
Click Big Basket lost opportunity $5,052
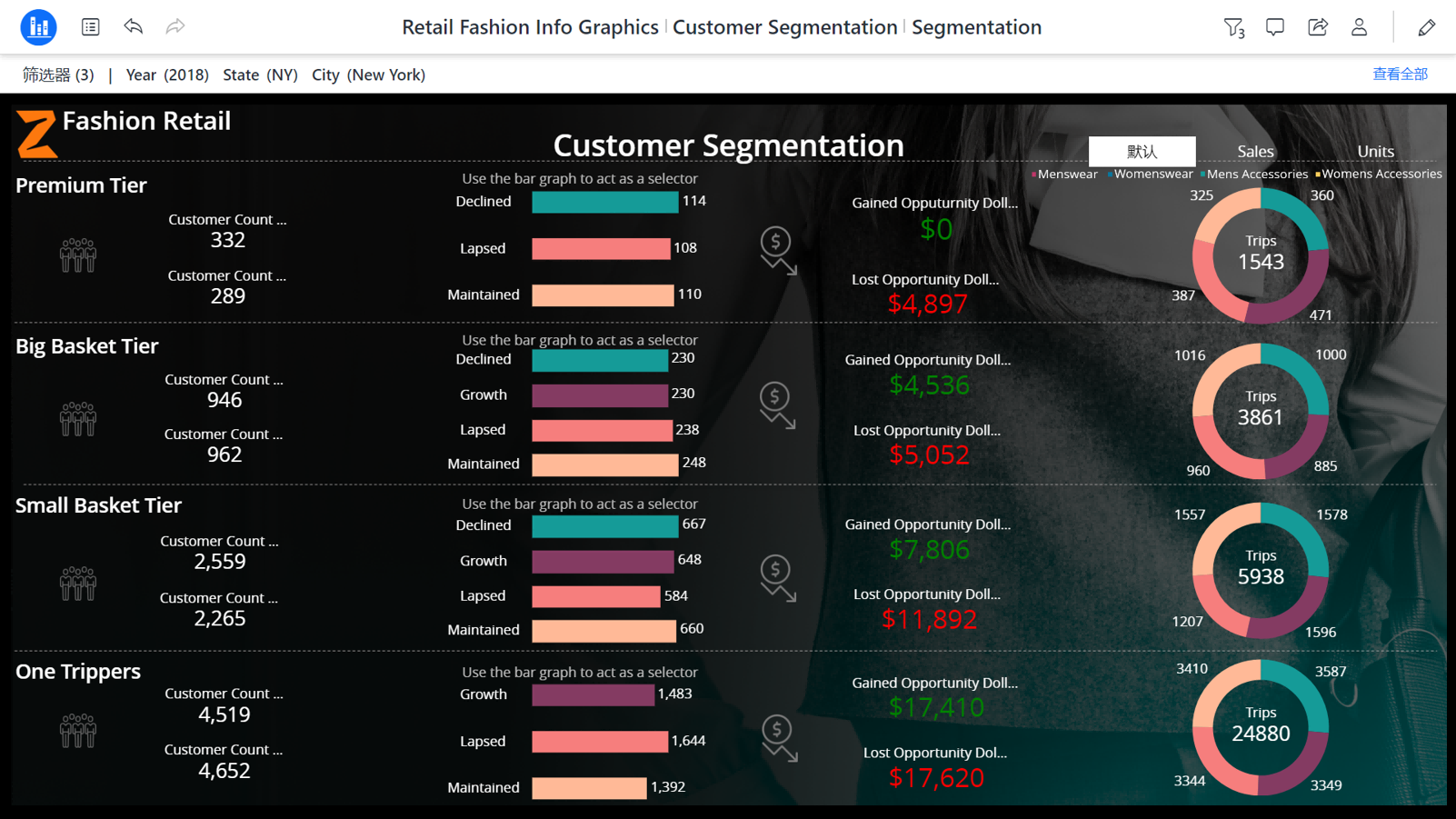click(930, 454)
